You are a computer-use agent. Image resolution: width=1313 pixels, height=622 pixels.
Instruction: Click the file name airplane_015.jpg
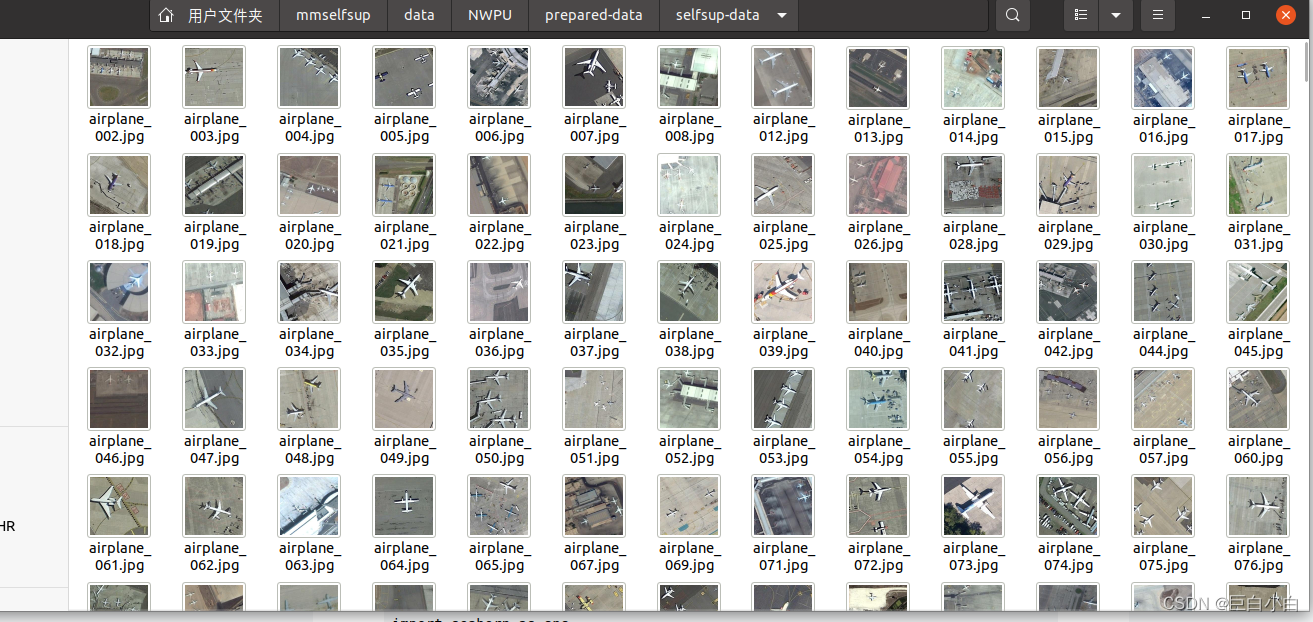(x=1068, y=128)
